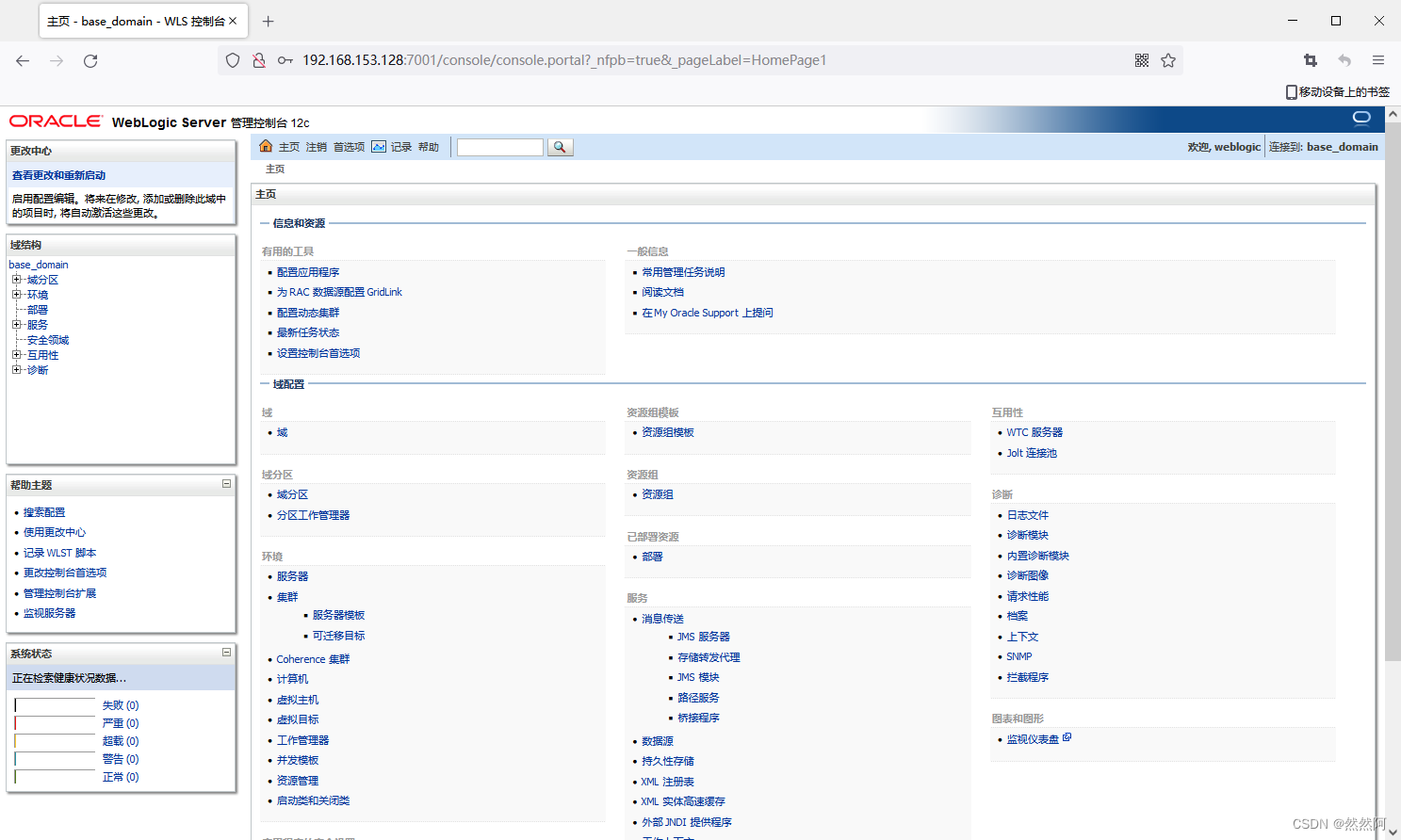Open the 日志文件 link

pos(1028,515)
